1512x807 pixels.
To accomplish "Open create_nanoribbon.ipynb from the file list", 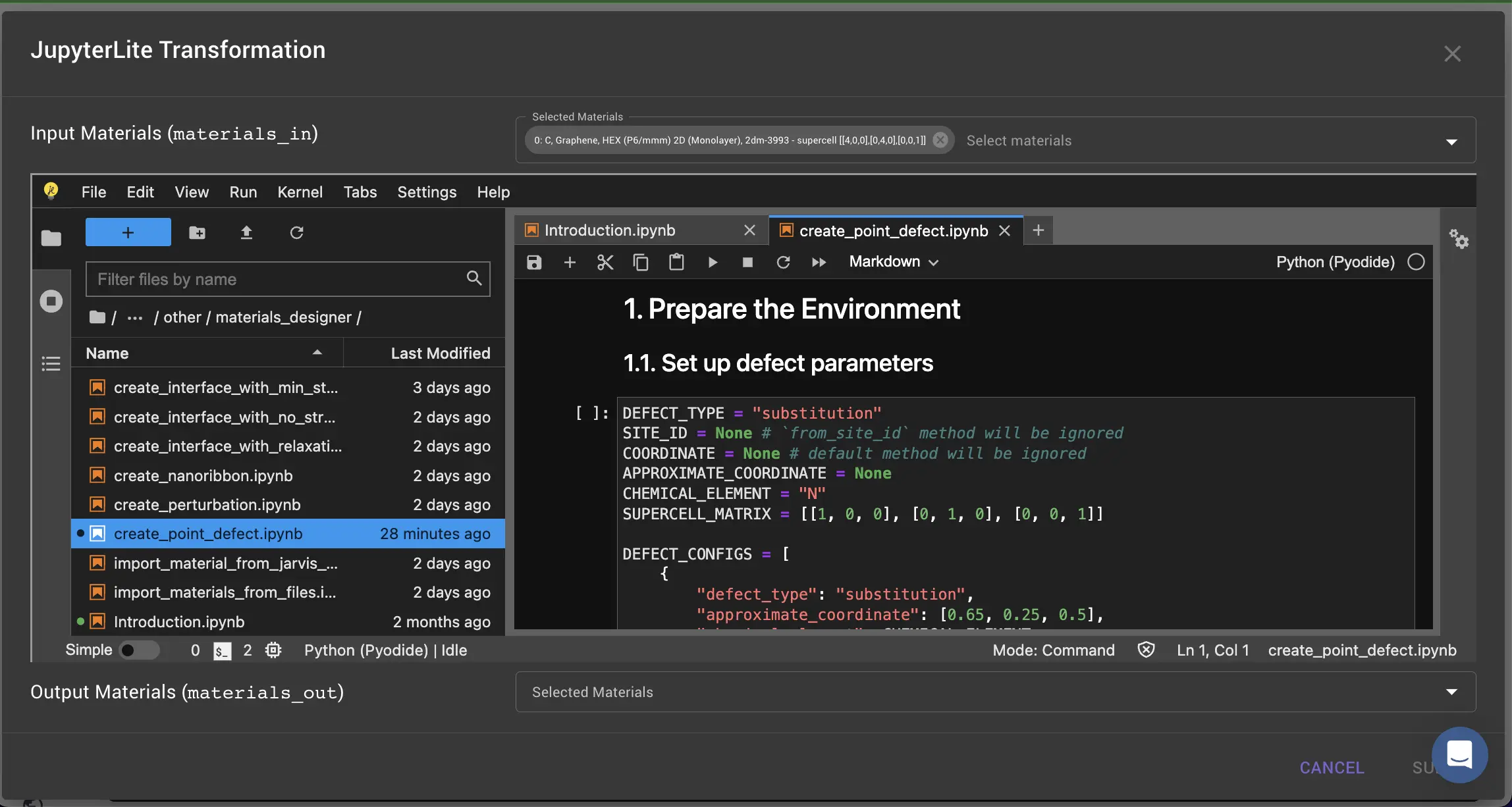I will (x=203, y=475).
